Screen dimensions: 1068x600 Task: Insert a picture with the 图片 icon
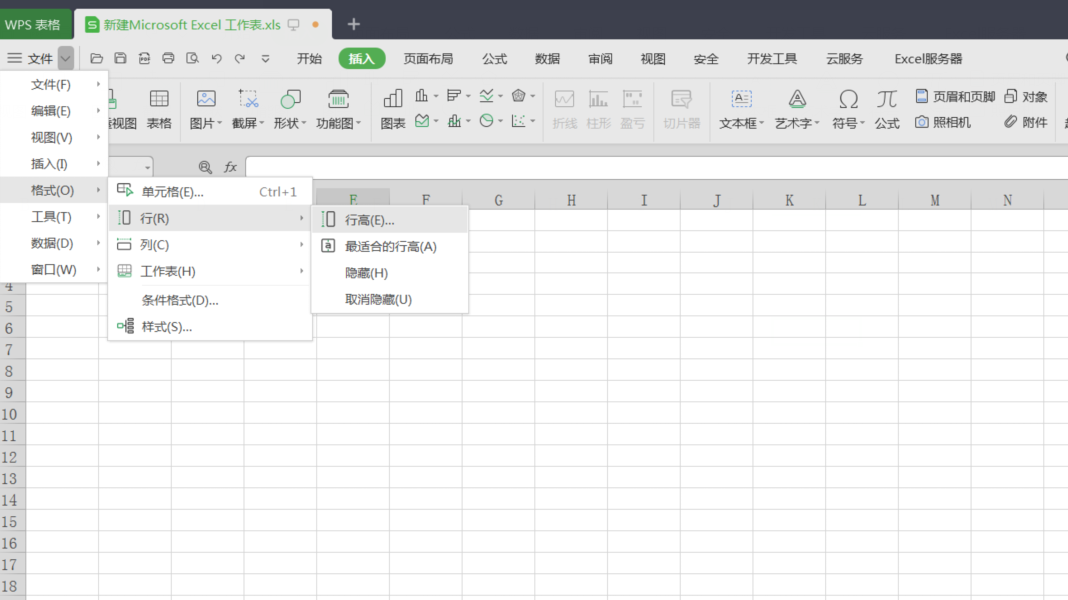tap(206, 109)
